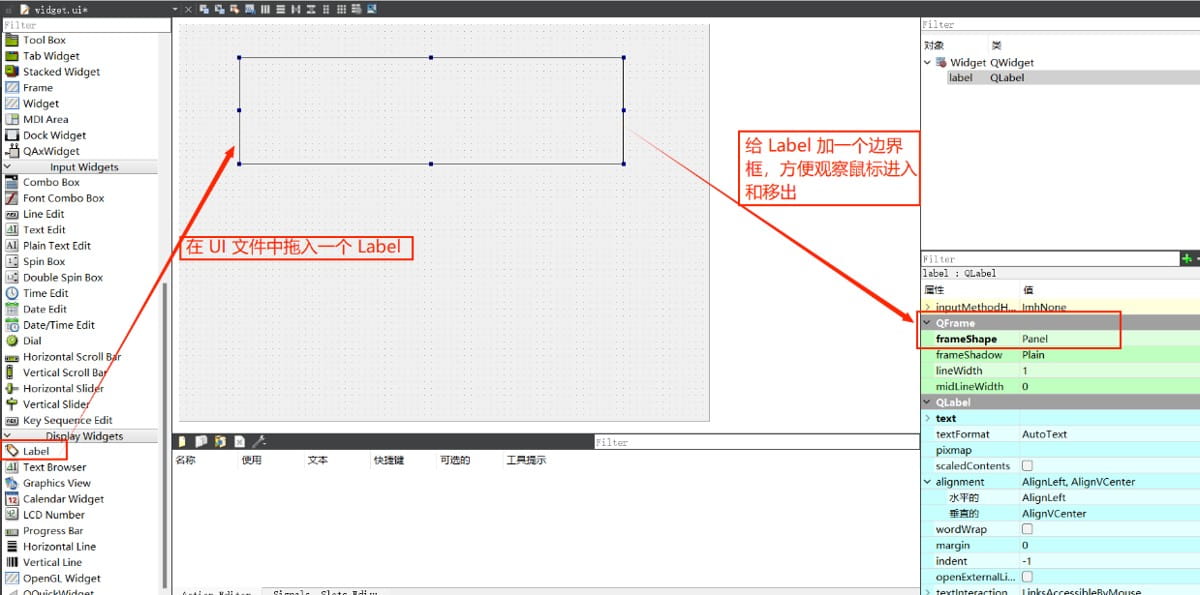Collapse the QFrame property group
The height and width of the screenshot is (595, 1200).
coord(927,323)
